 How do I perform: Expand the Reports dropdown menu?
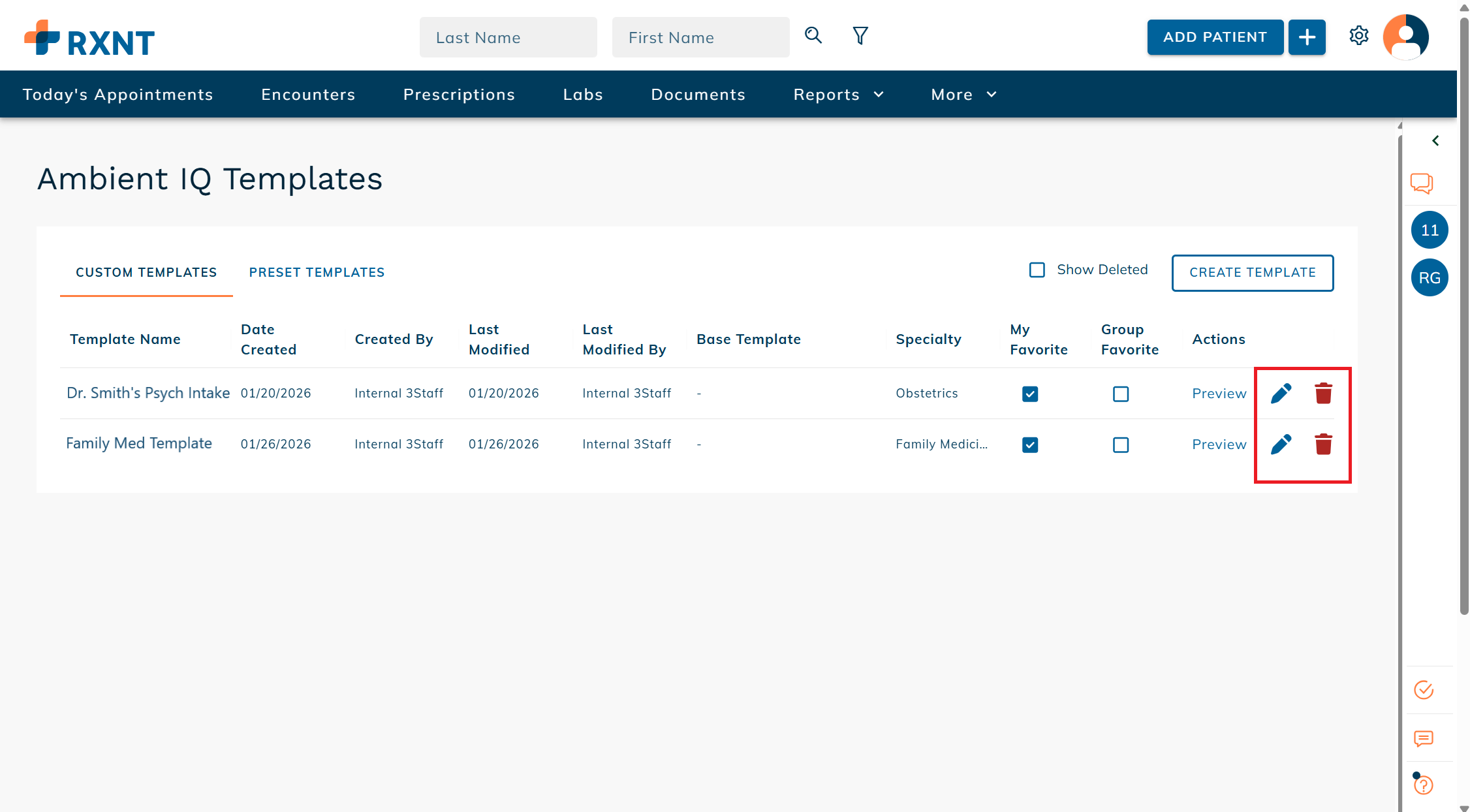pos(839,95)
